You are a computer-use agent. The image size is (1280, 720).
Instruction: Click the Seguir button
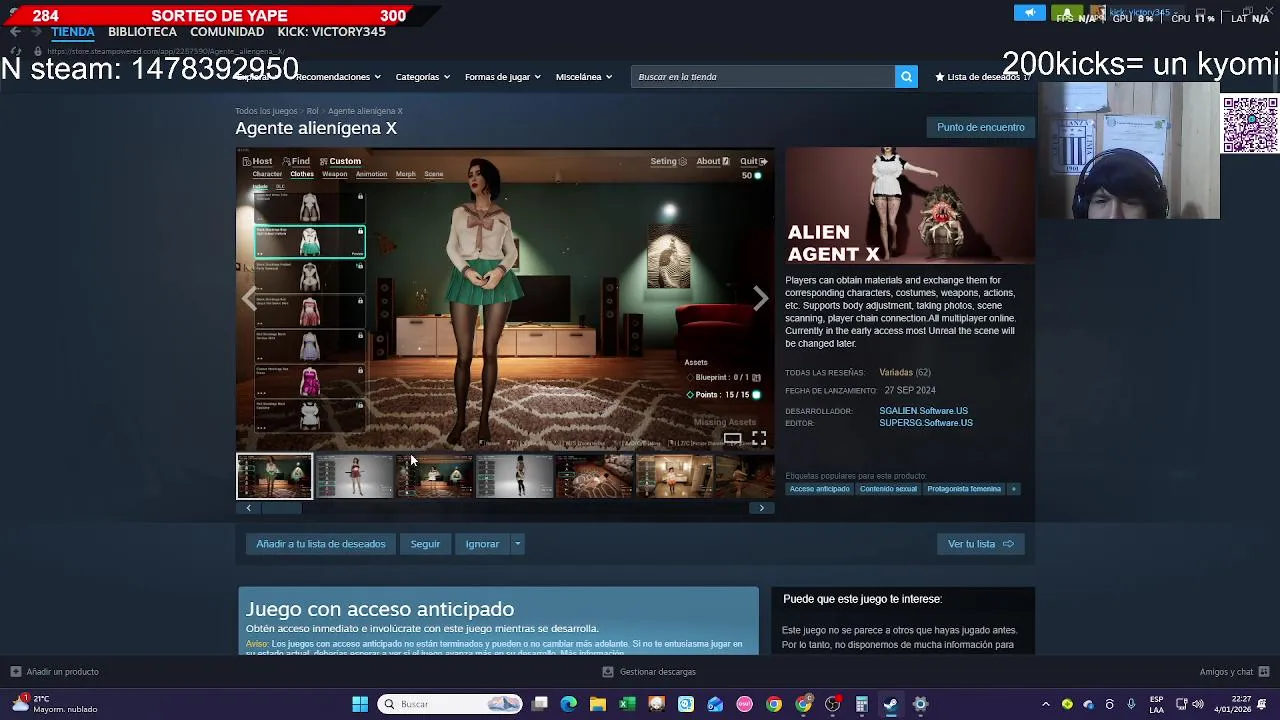click(x=425, y=544)
